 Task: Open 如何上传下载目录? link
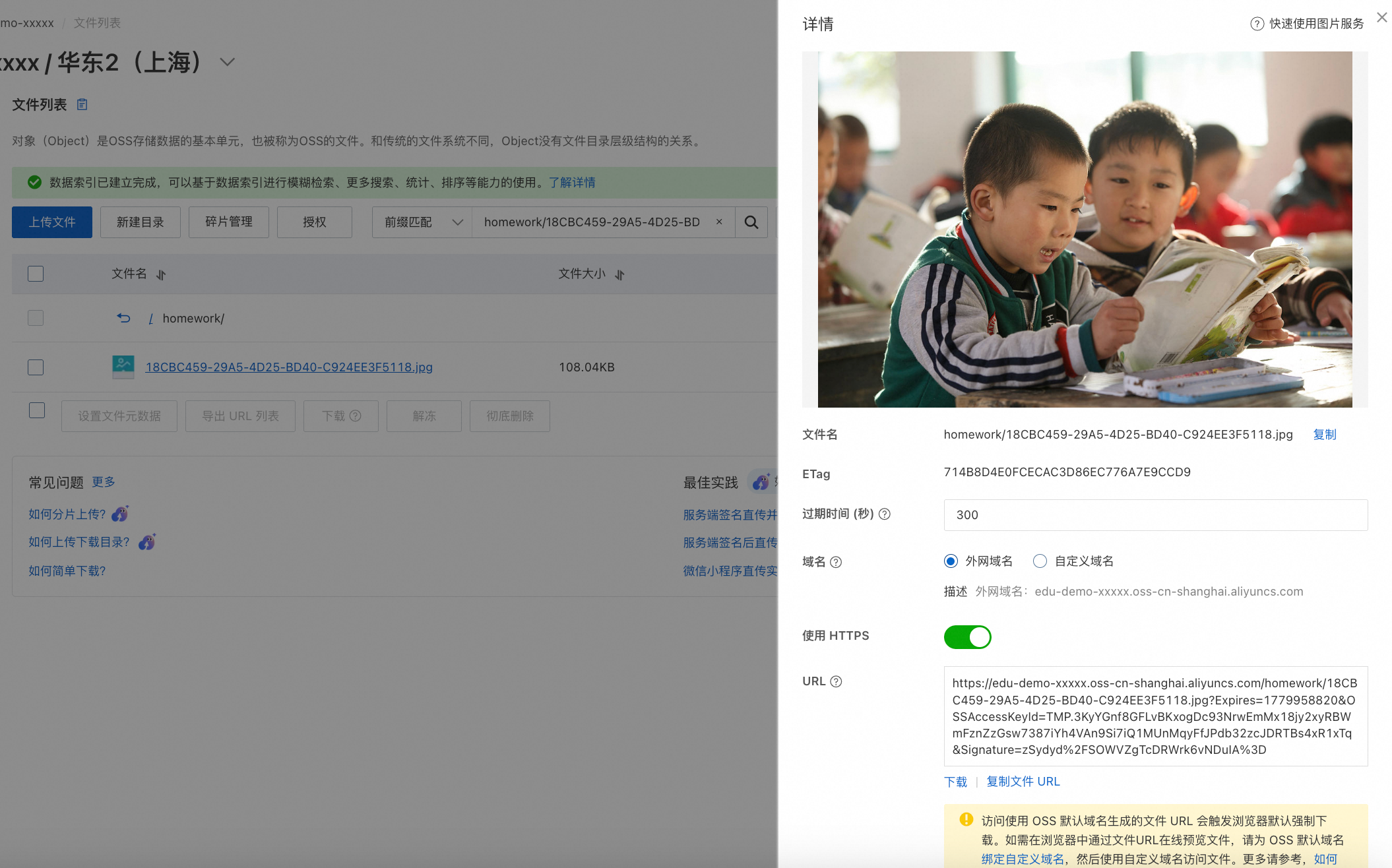coord(79,542)
